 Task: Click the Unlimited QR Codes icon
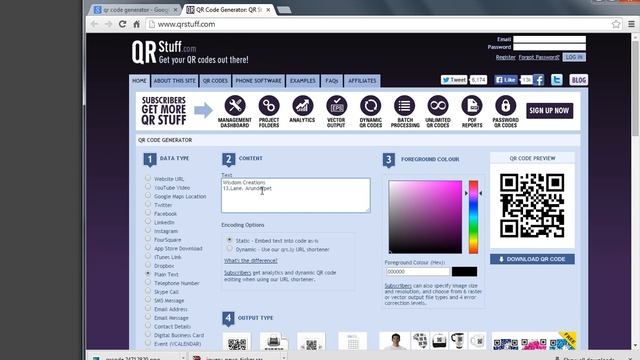438,106
